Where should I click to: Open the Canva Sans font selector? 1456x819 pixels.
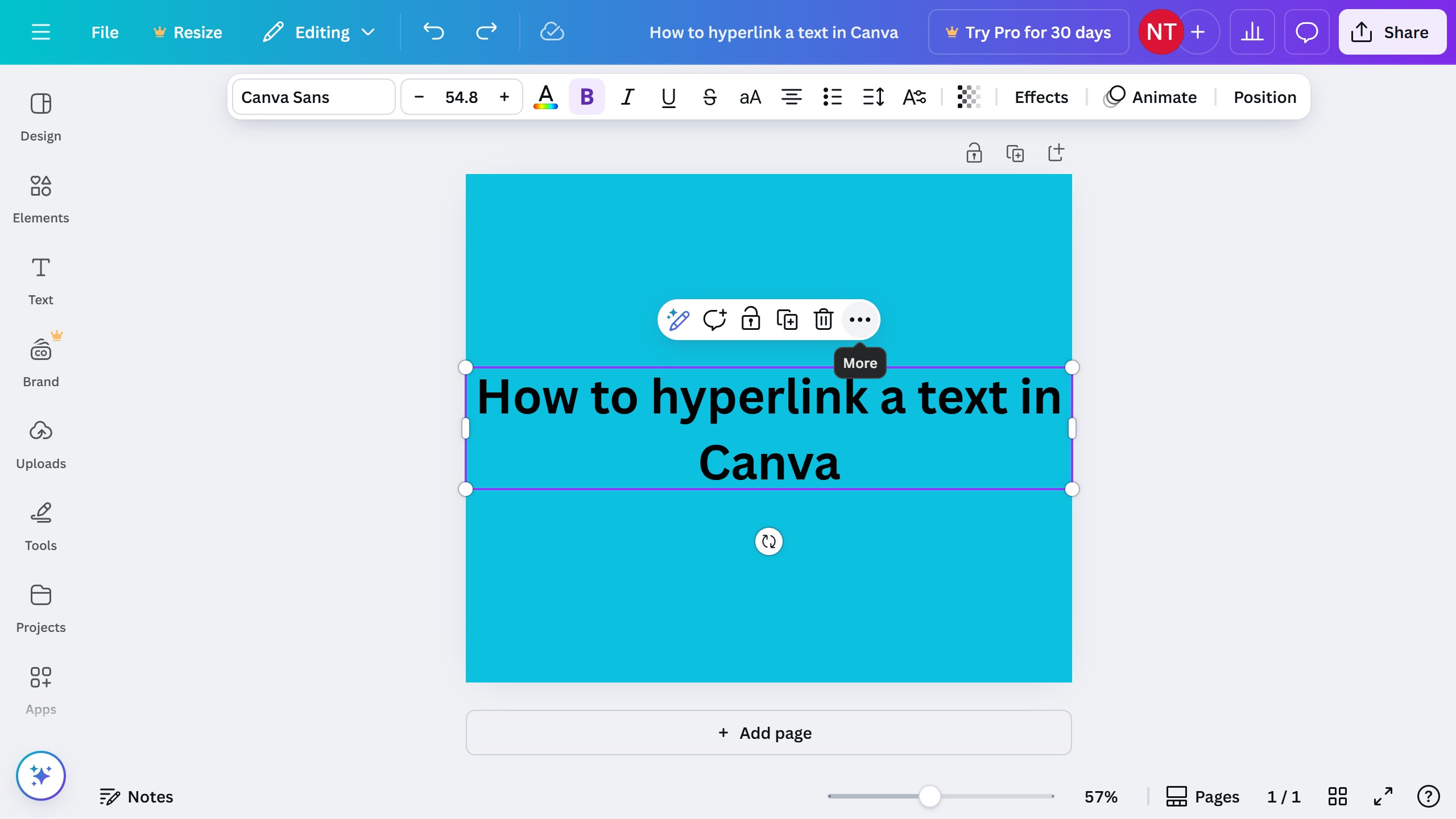pos(313,97)
